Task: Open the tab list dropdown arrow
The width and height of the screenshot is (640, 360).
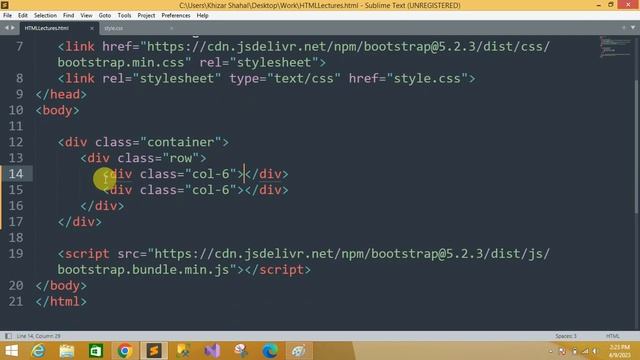Action: click(633, 28)
